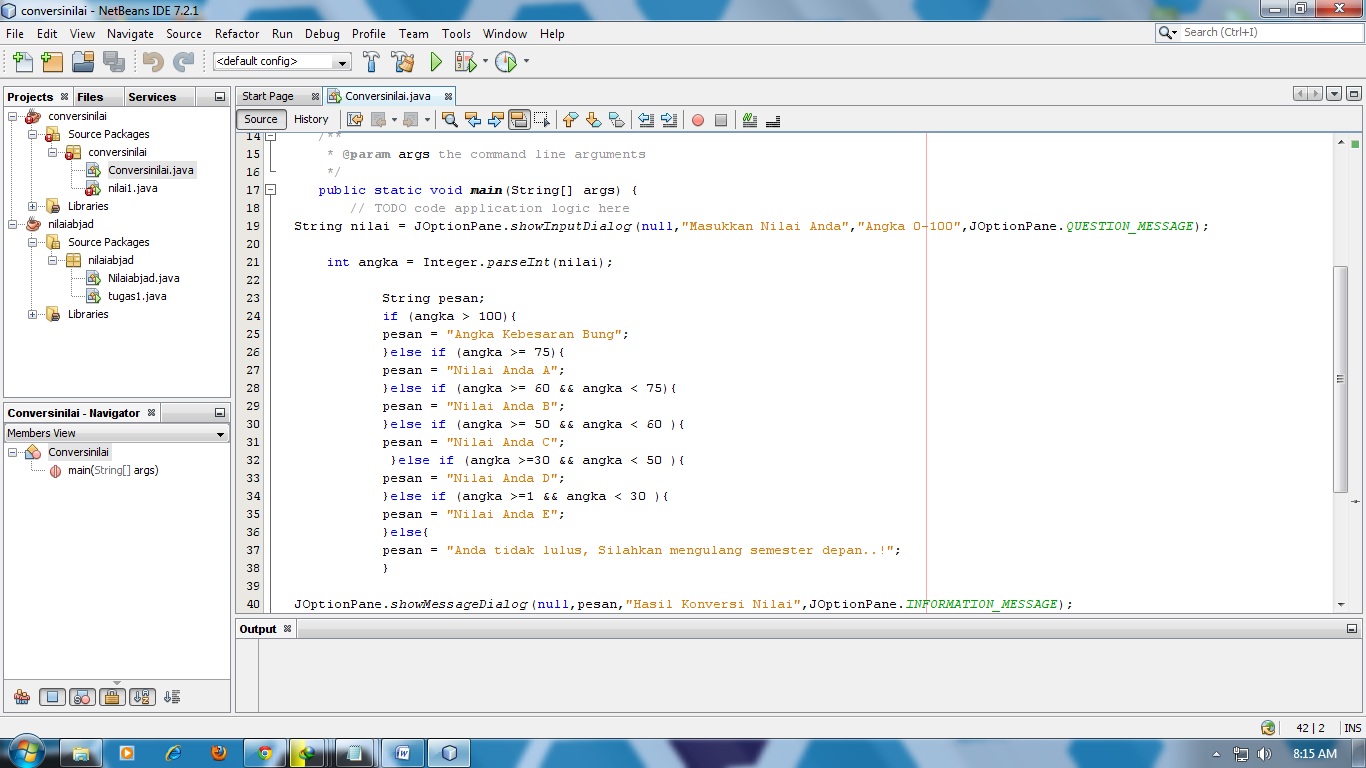Toggle Show Static Members in Navigator
Screen dimensions: 1366x768
click(x=83, y=697)
